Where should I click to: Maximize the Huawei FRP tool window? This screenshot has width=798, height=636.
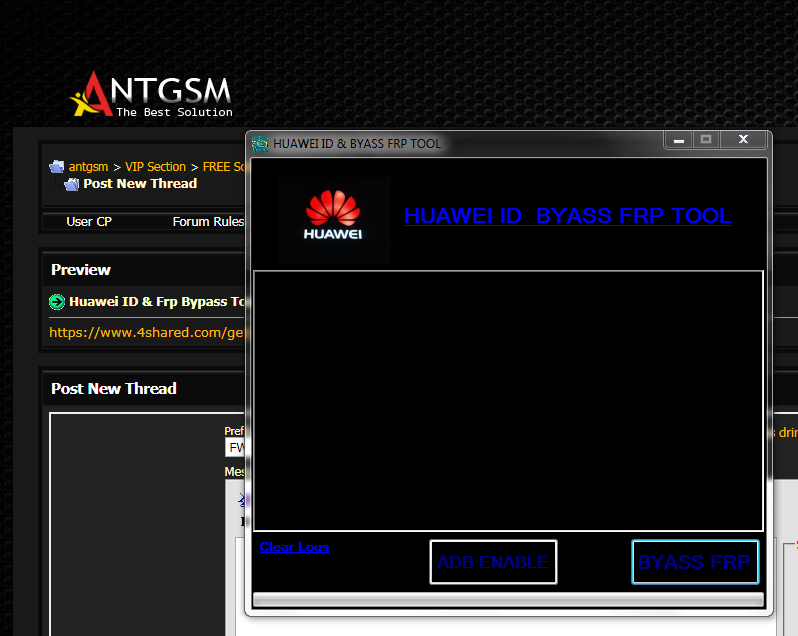coord(705,139)
